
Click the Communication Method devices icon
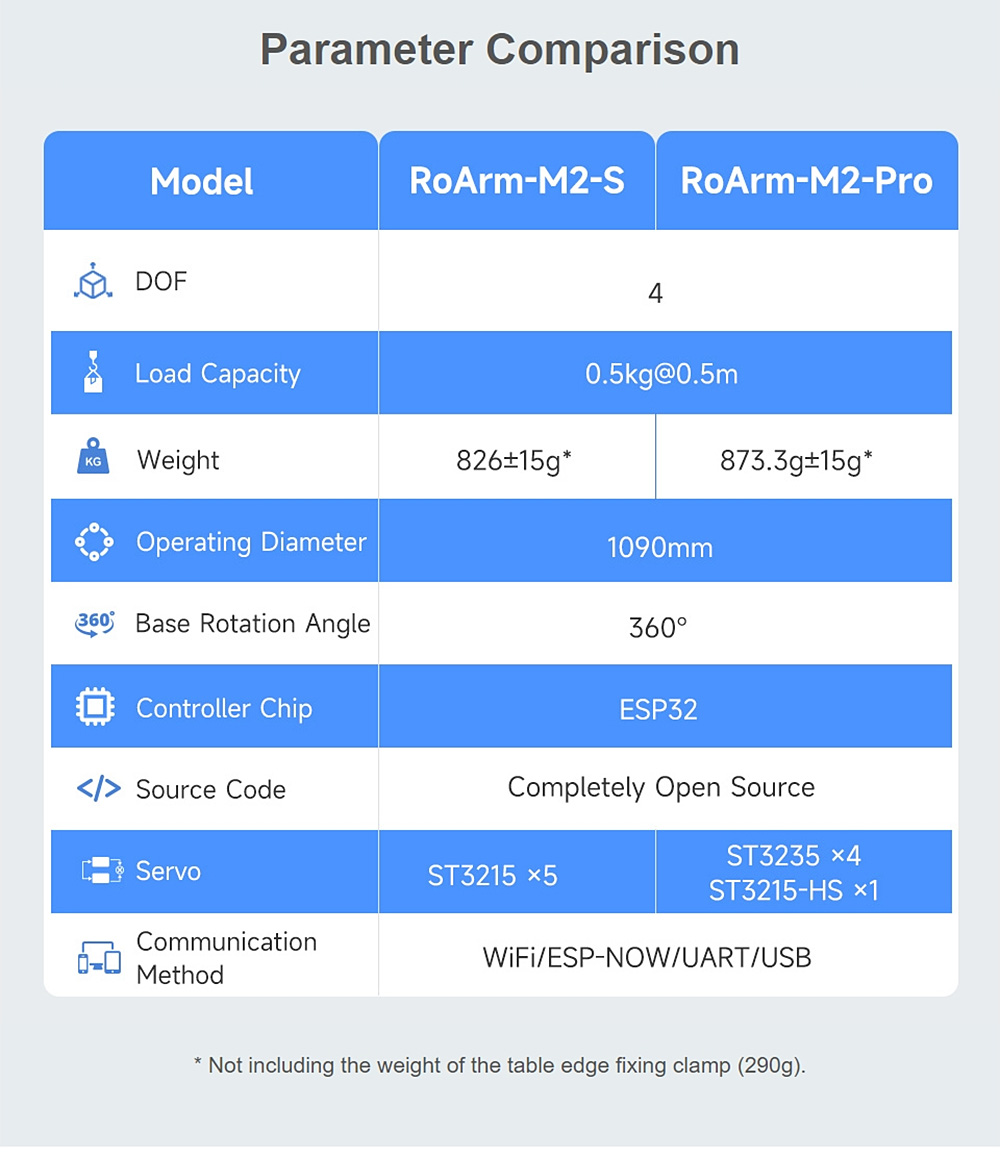pos(99,959)
